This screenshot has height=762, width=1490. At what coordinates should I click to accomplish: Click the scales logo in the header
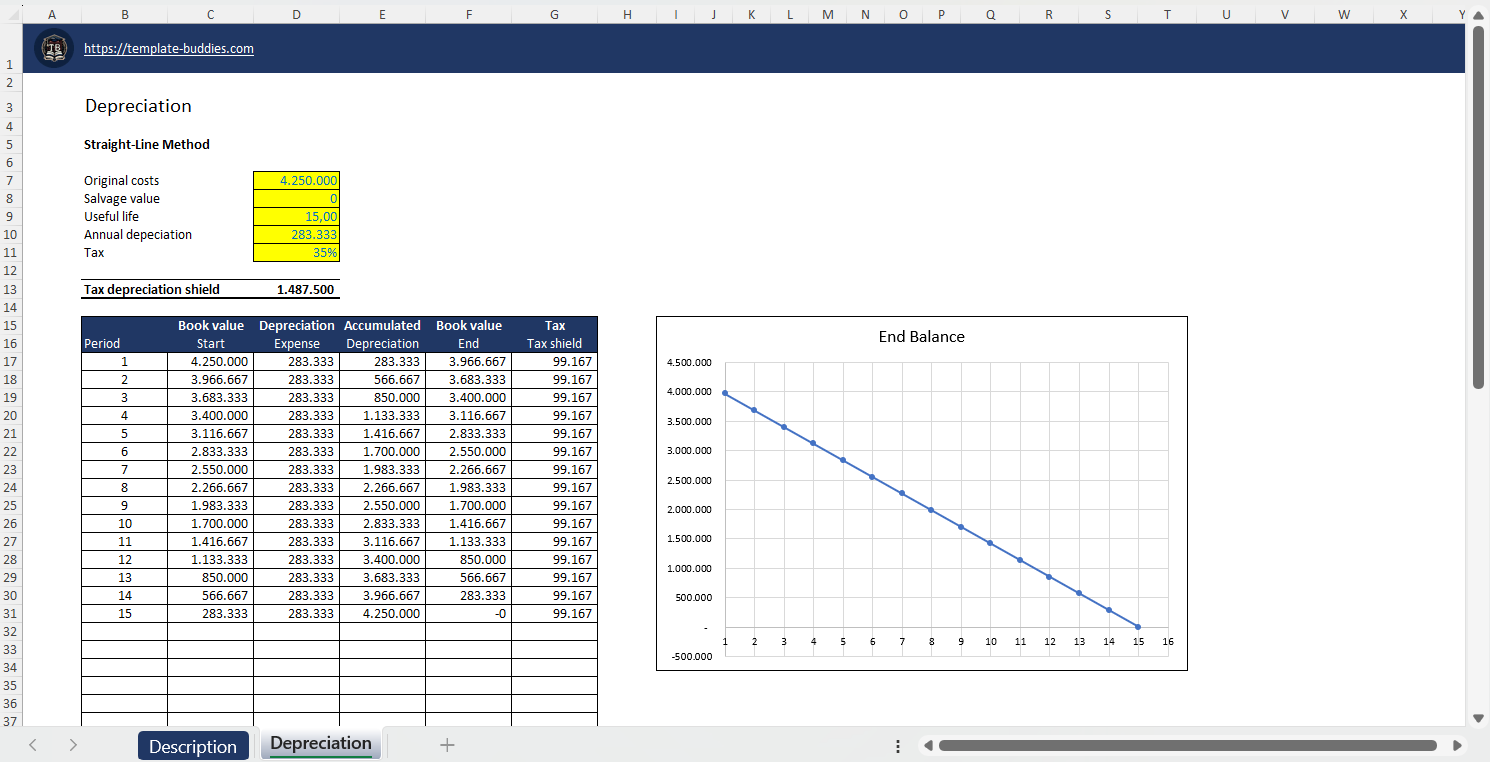[x=54, y=47]
